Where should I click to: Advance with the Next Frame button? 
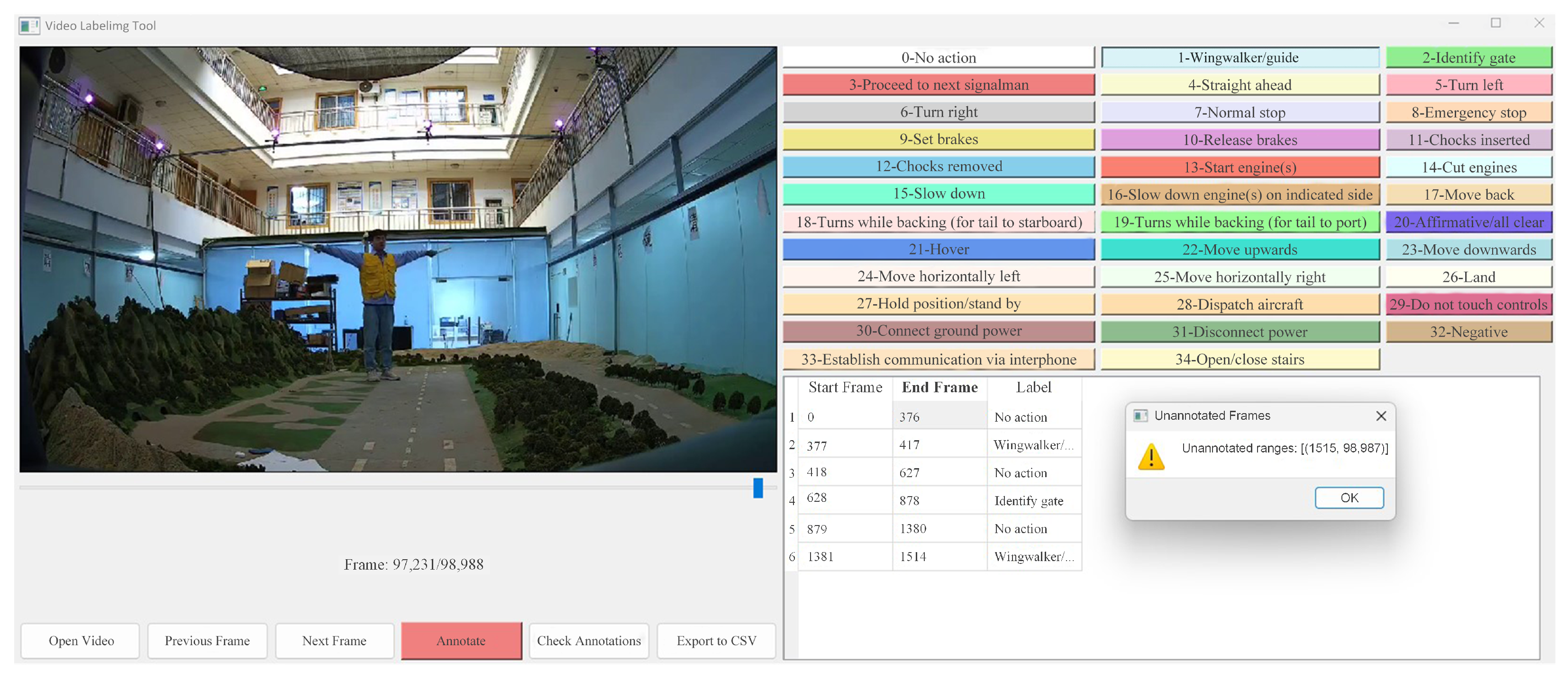[334, 640]
